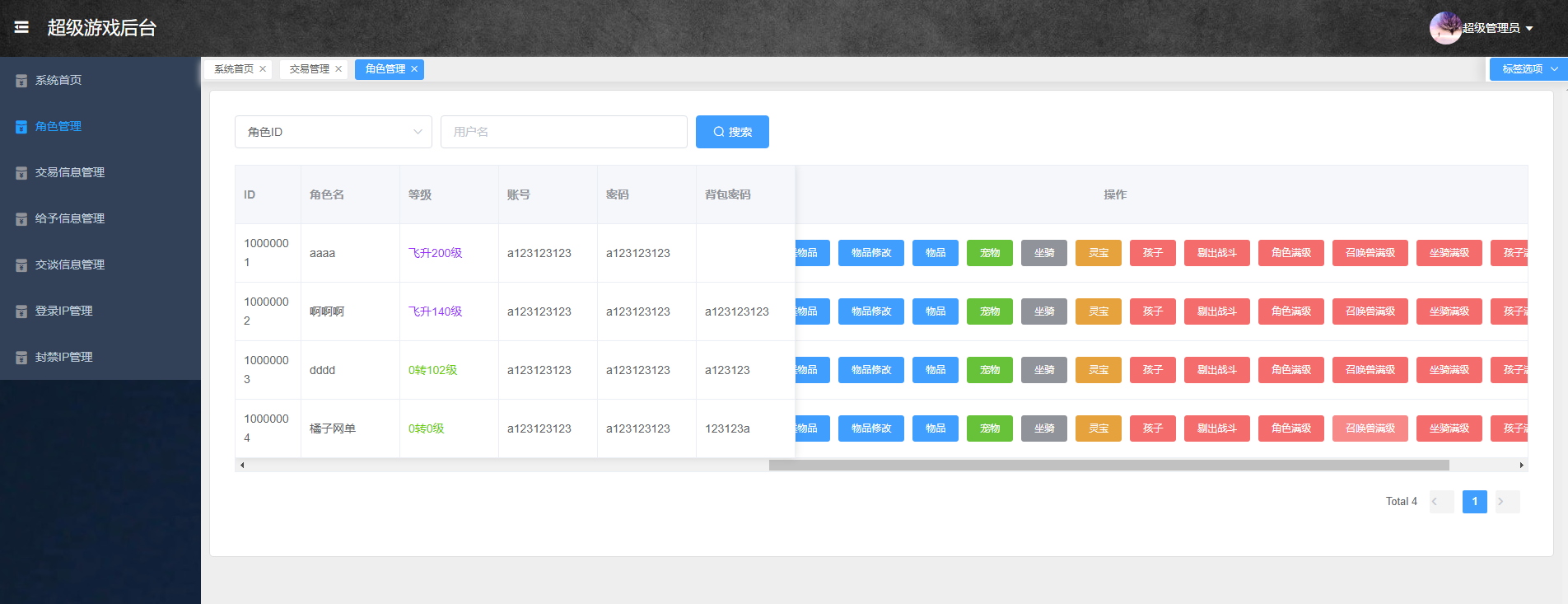1568x604 pixels.
Task: Select page 1 in the pagination
Action: (1474, 502)
